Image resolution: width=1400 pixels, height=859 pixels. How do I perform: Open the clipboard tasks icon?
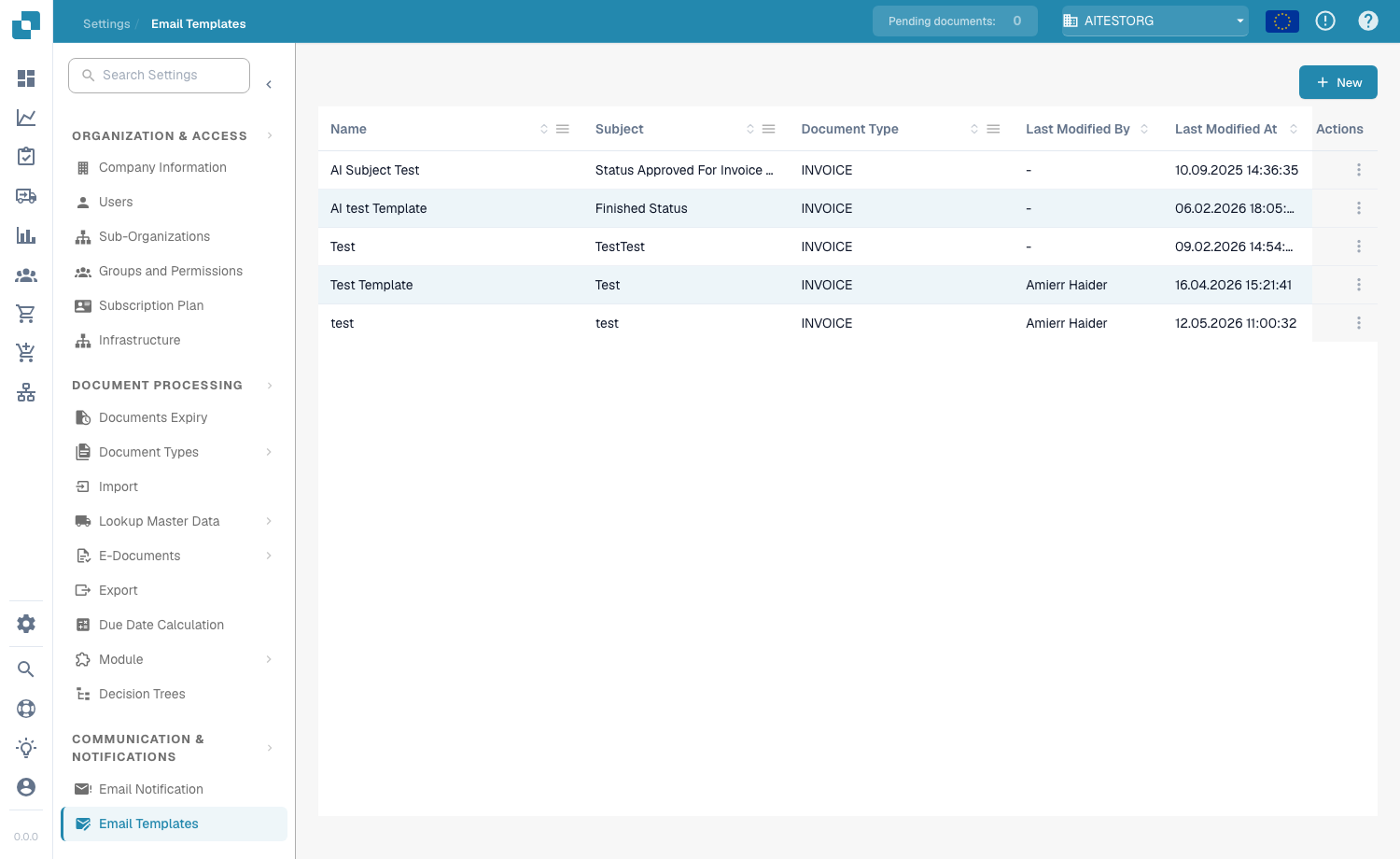click(26, 157)
